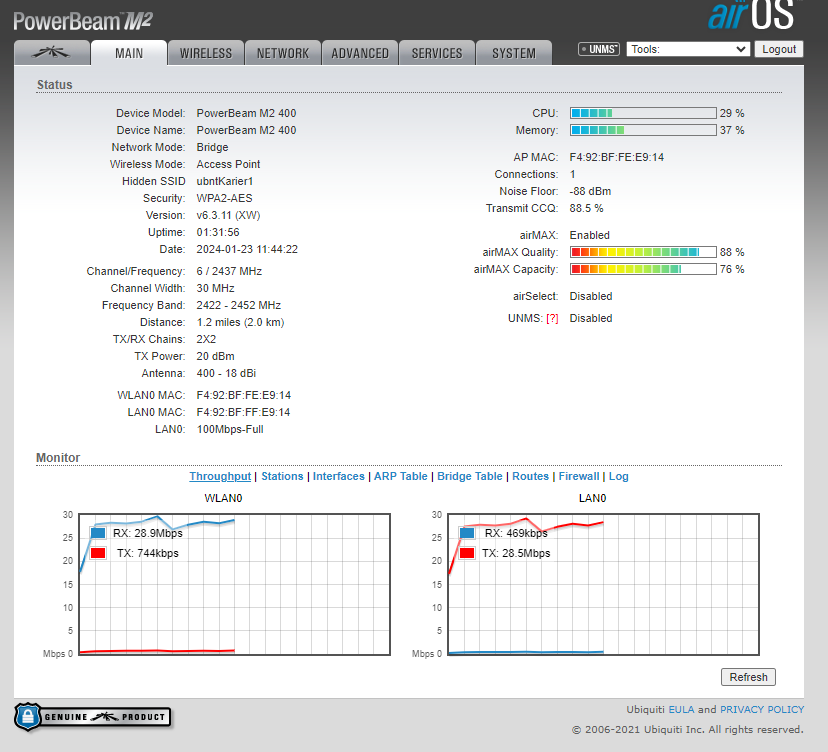
Task: Click the airOS logo
Action: click(x=751, y=15)
